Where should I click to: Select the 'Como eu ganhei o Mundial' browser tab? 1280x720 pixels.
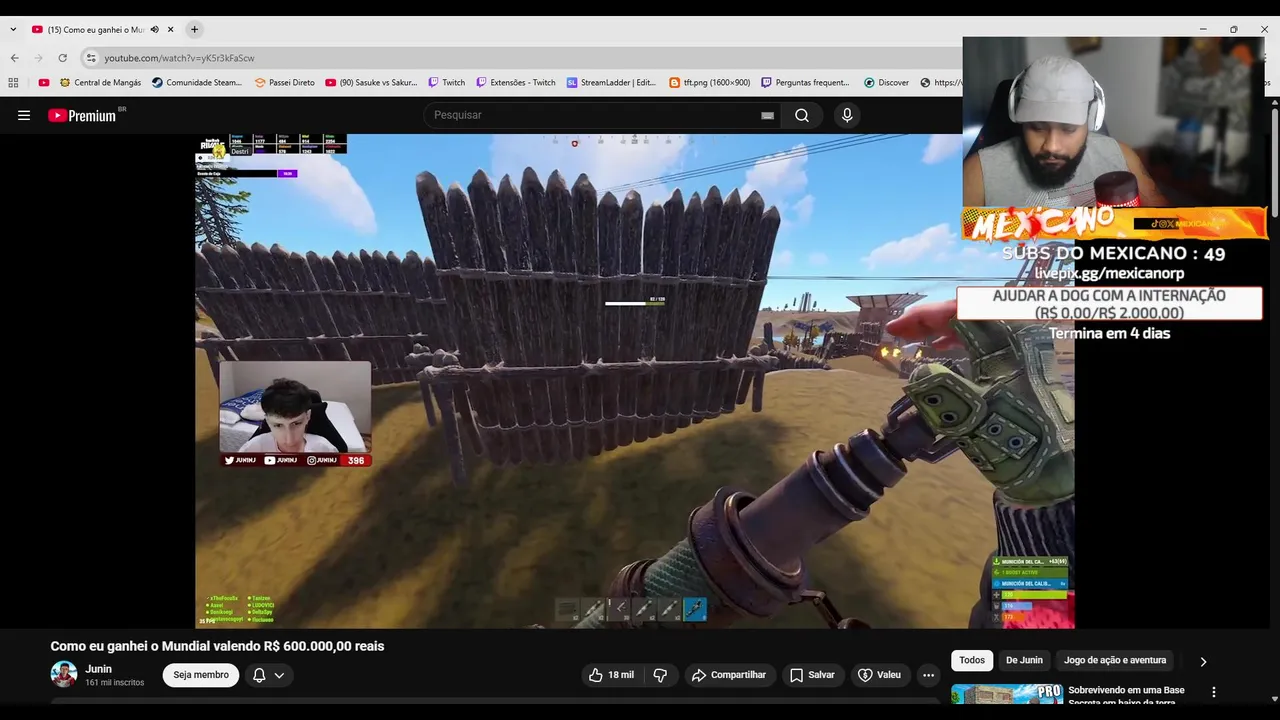tap(96, 30)
